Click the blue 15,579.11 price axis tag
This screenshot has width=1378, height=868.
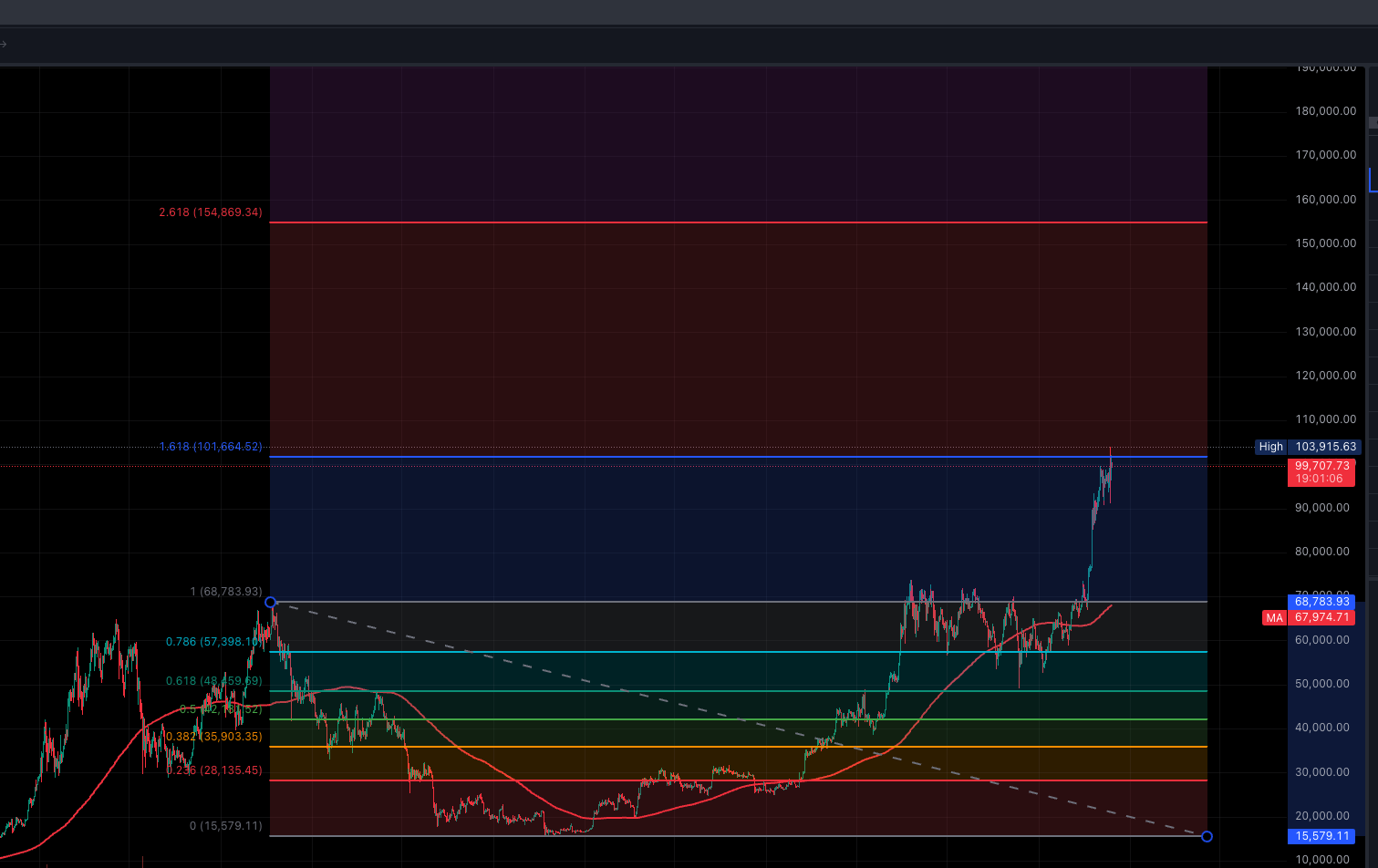pyautogui.click(x=1321, y=836)
